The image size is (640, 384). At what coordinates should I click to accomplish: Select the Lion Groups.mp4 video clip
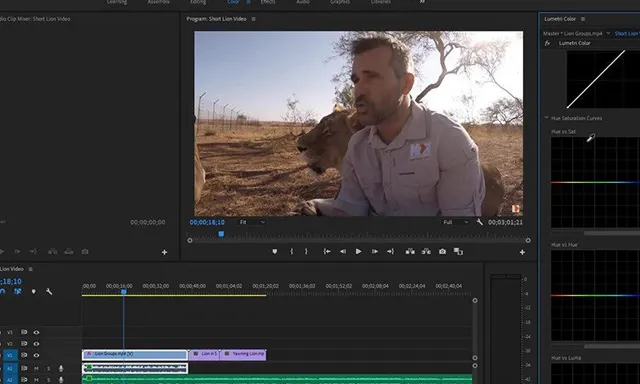pos(135,355)
